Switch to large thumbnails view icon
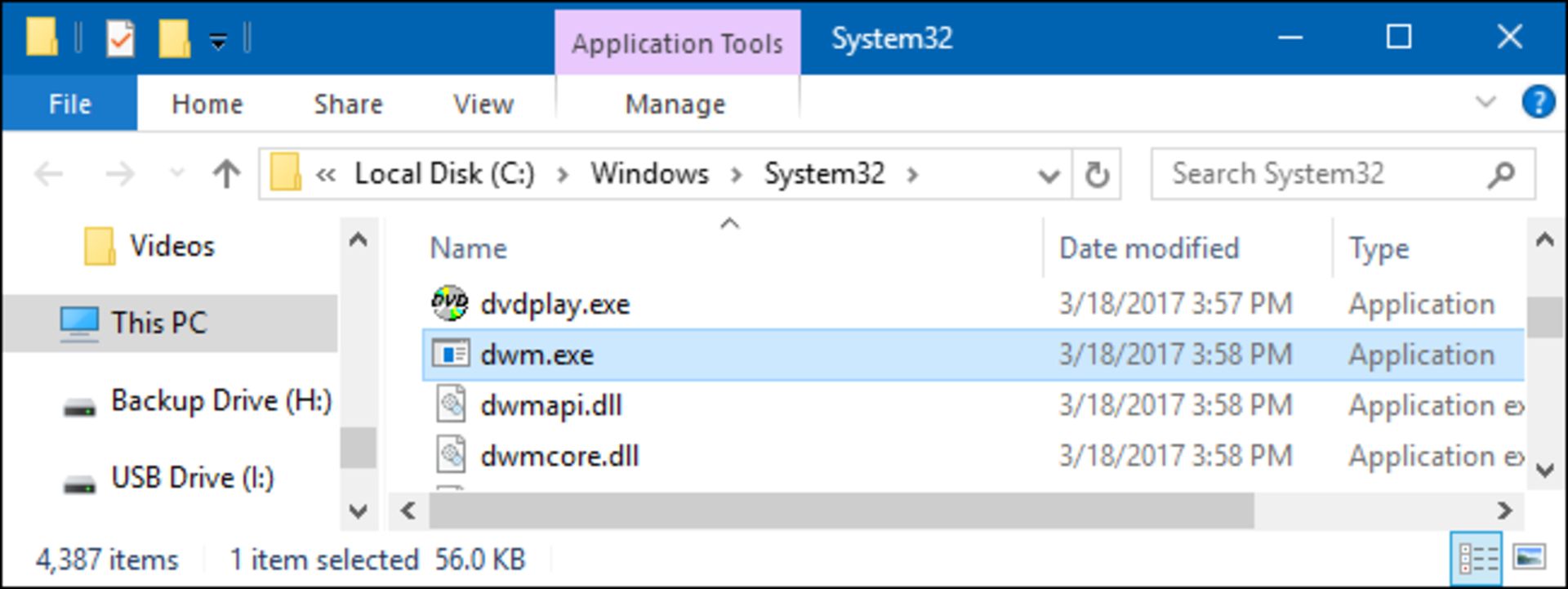The image size is (1568, 589). point(1529,558)
